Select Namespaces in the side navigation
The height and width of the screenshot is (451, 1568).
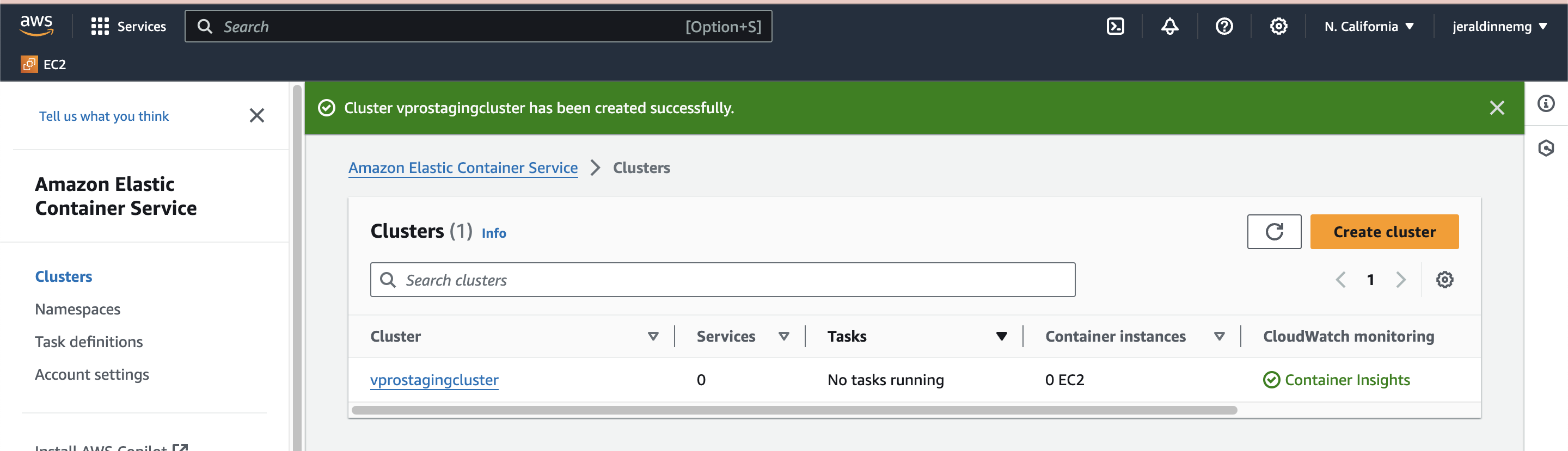[x=77, y=309]
